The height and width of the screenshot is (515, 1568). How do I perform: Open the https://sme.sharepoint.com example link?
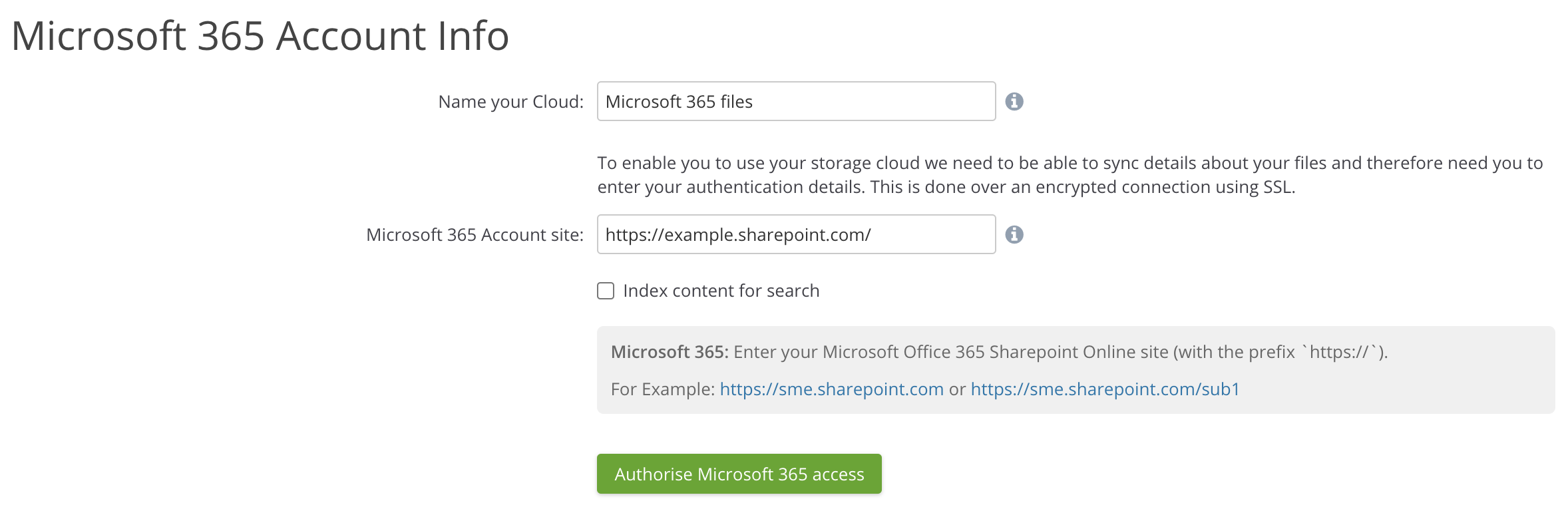click(x=831, y=389)
